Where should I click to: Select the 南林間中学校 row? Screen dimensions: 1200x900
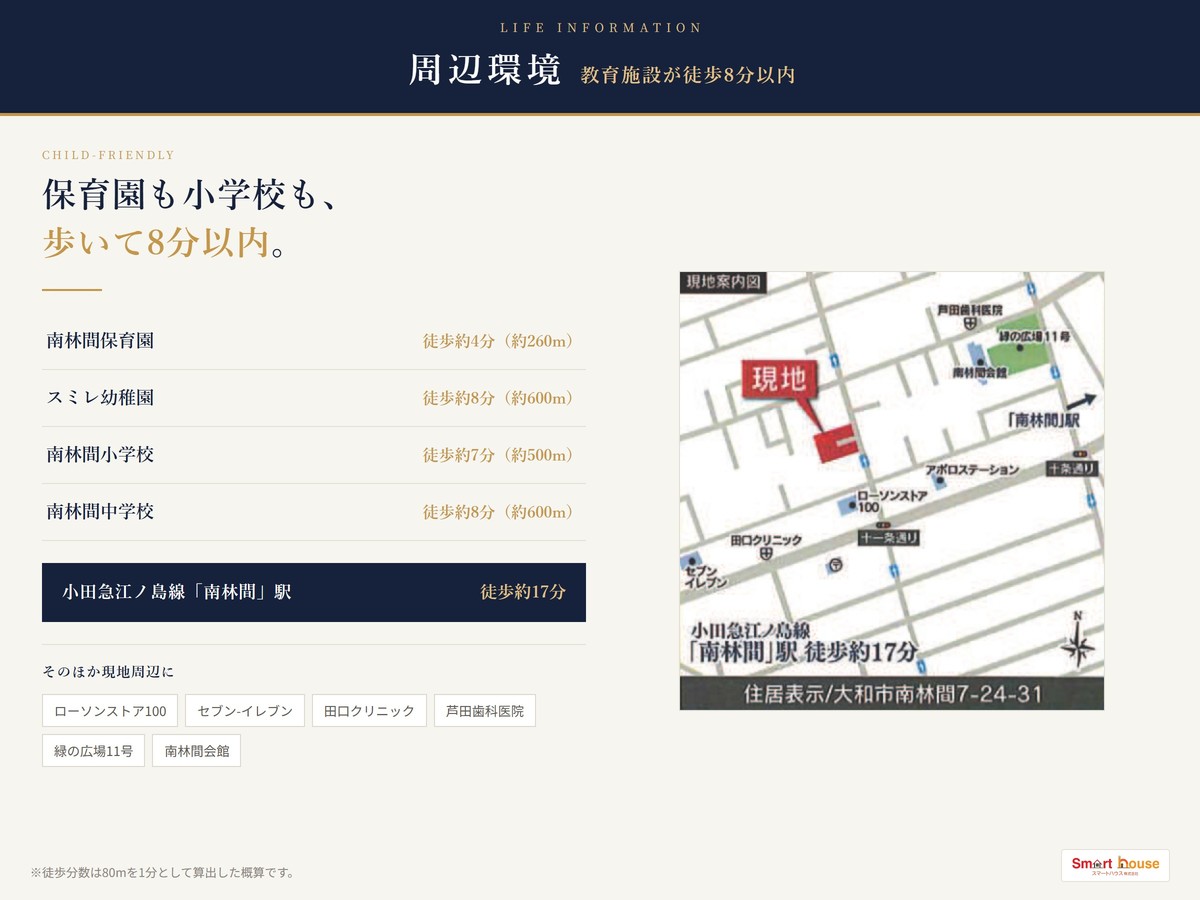(x=314, y=512)
